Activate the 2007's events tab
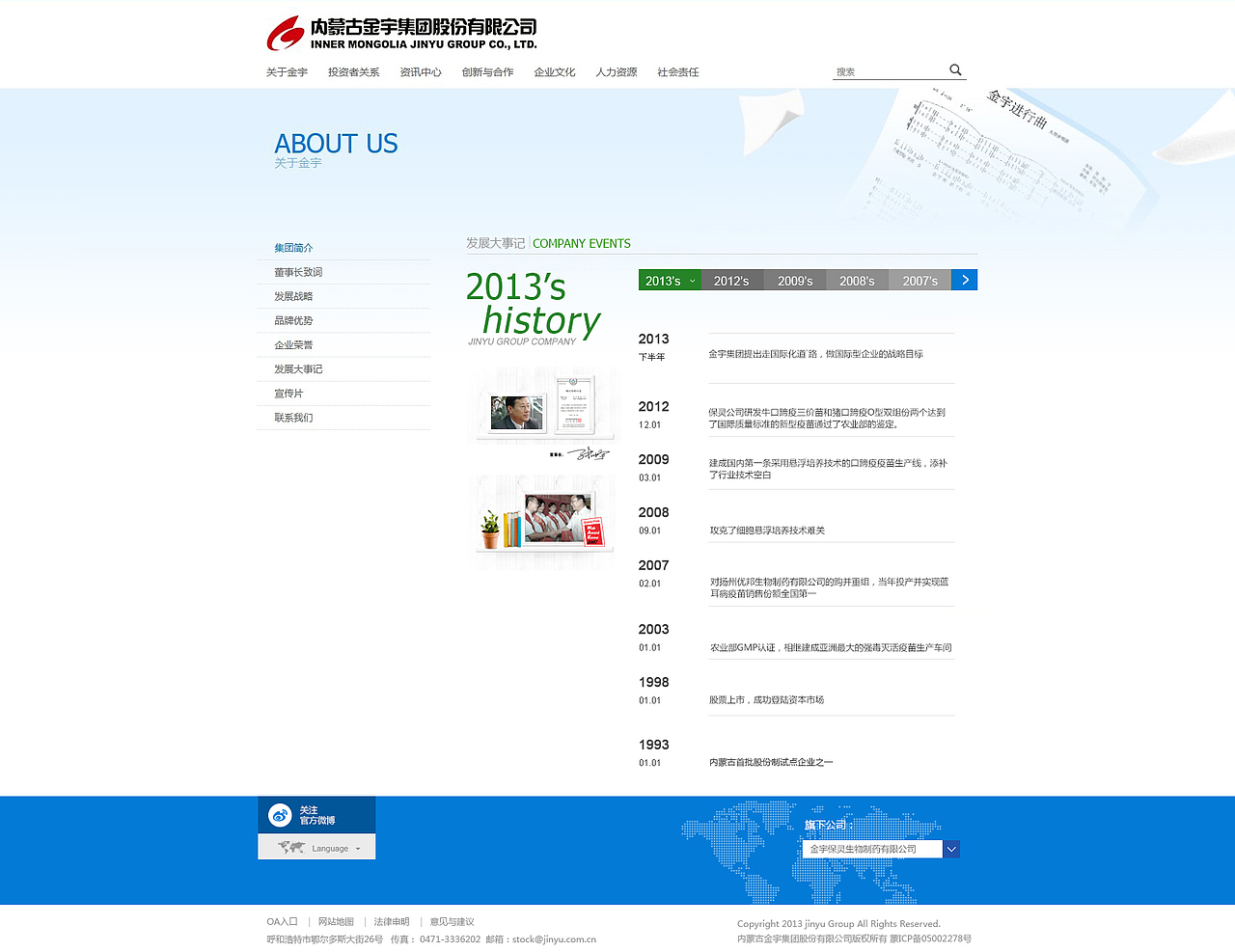Image resolution: width=1235 pixels, height=952 pixels. click(x=919, y=279)
